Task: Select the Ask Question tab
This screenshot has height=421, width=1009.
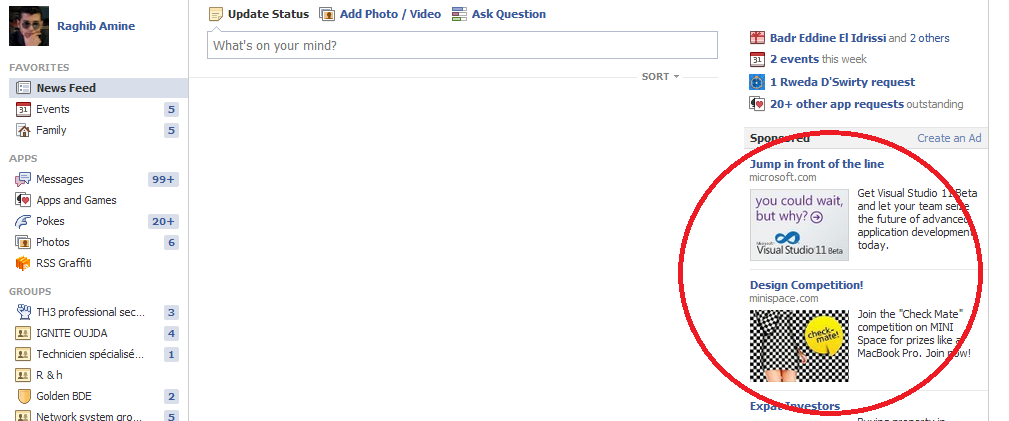Action: (508, 14)
